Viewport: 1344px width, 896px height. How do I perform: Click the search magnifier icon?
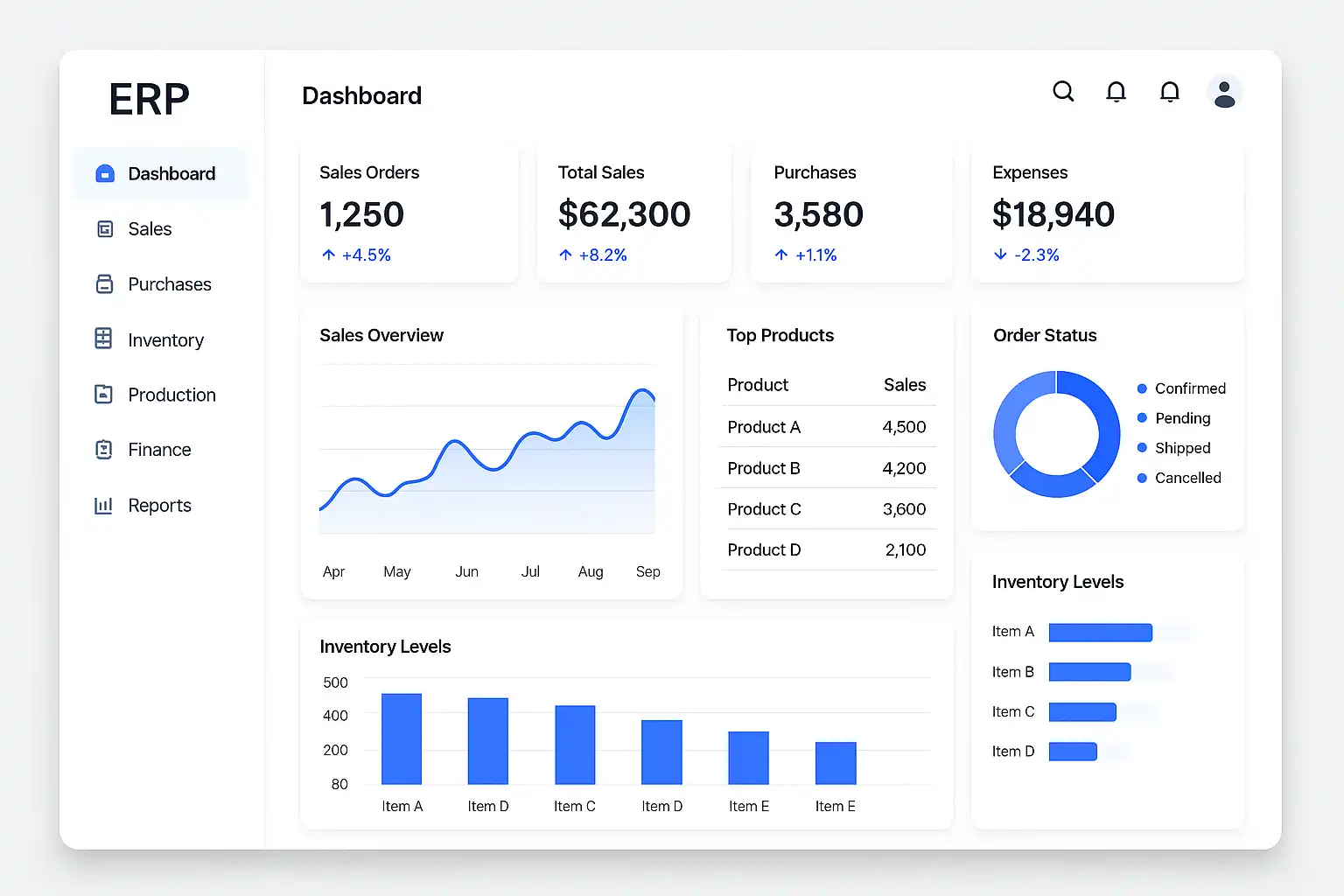pos(1063,92)
